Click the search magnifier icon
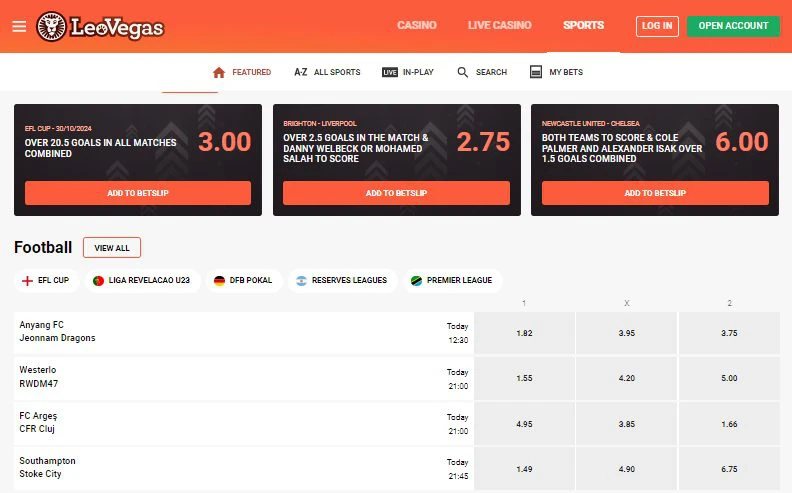 point(462,72)
